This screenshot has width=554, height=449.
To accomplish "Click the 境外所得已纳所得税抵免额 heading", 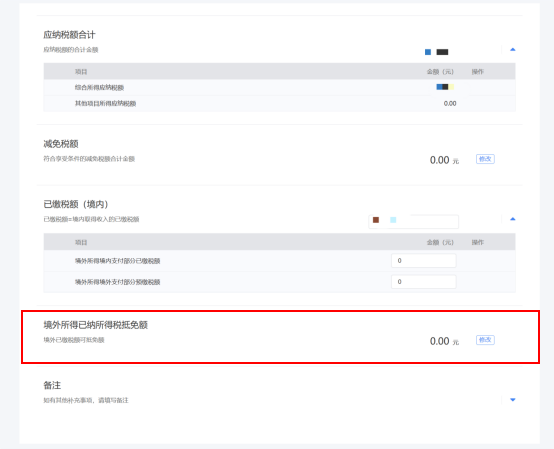I will click(x=95, y=325).
